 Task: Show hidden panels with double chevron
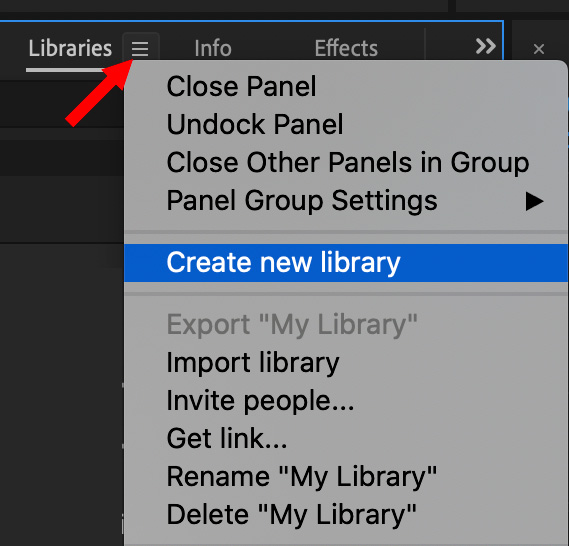click(x=486, y=46)
